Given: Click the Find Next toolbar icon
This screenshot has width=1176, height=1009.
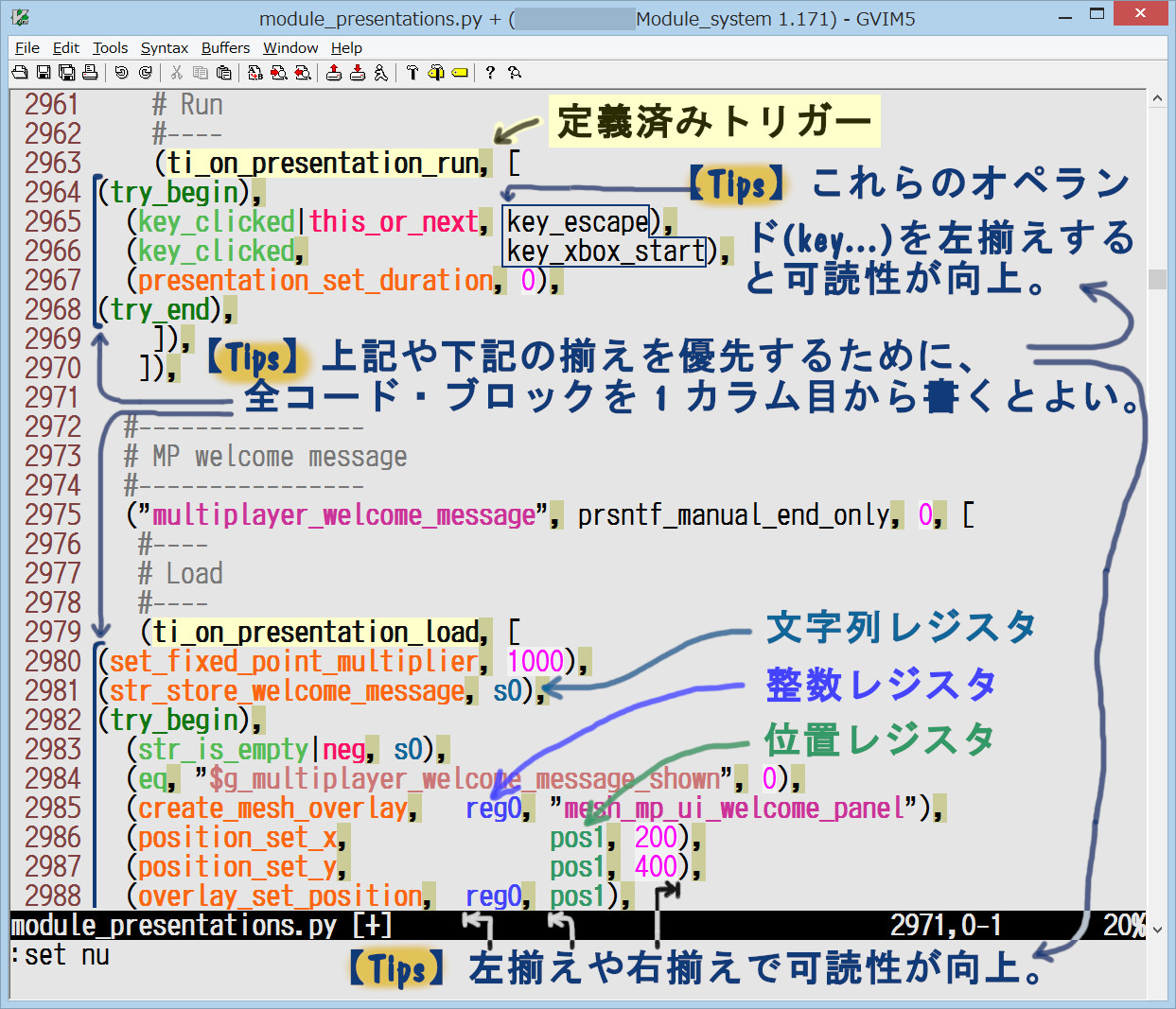Looking at the screenshot, I should [x=279, y=73].
